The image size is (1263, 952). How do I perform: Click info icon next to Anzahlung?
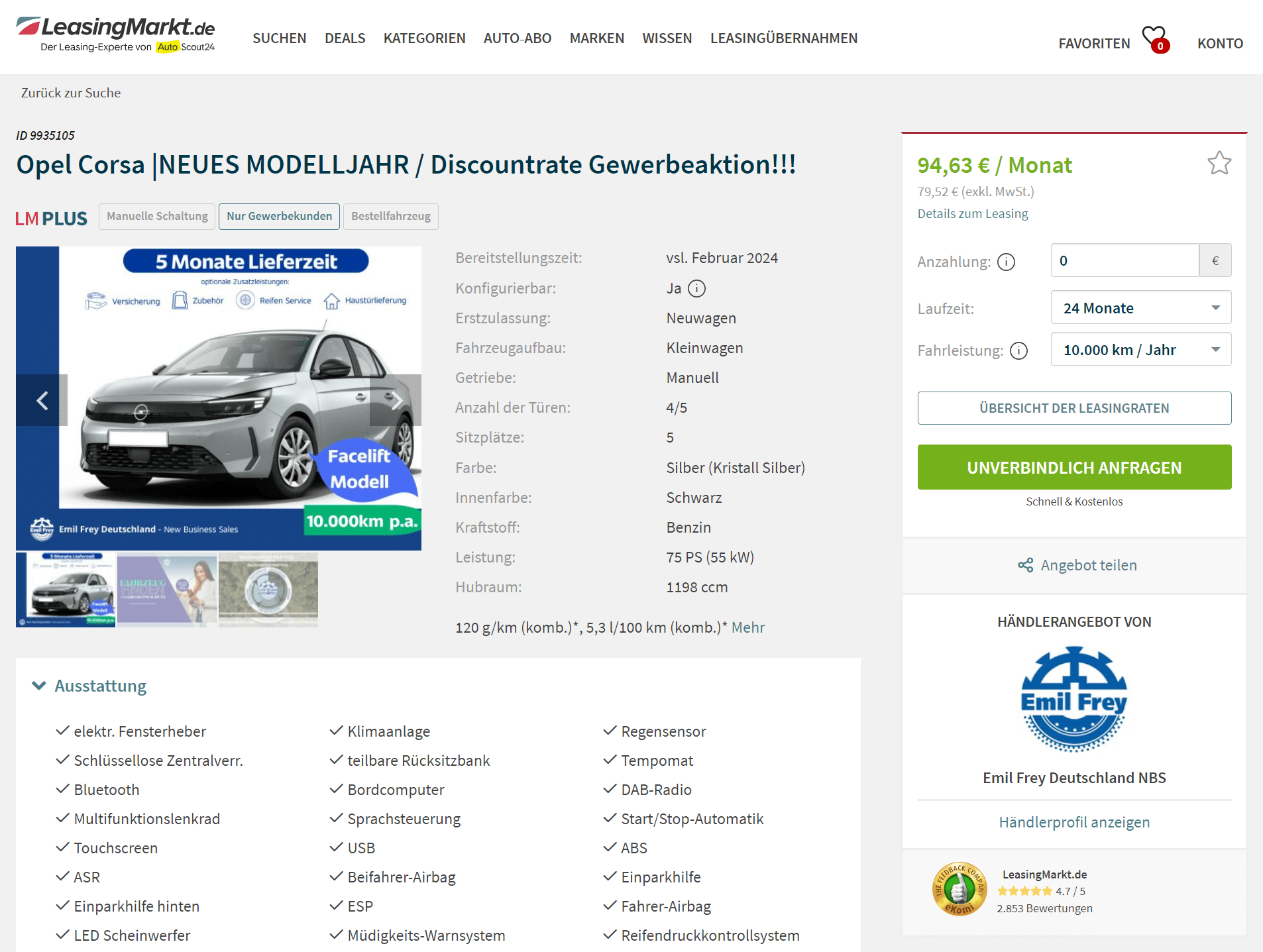[x=1006, y=262]
